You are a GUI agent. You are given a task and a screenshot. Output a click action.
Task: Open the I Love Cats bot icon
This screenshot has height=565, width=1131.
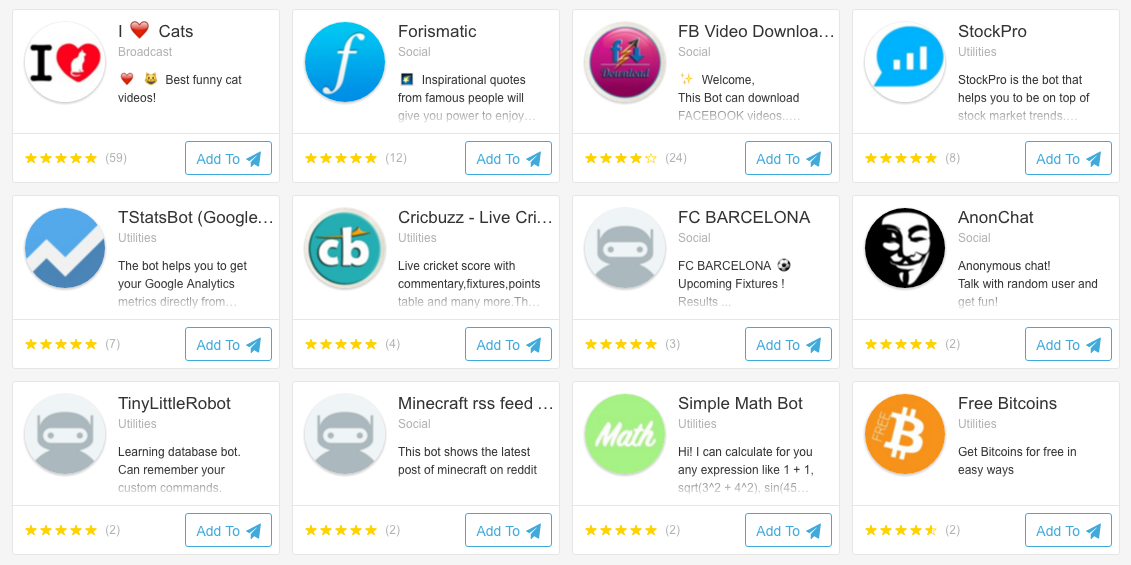pyautogui.click(x=65, y=62)
